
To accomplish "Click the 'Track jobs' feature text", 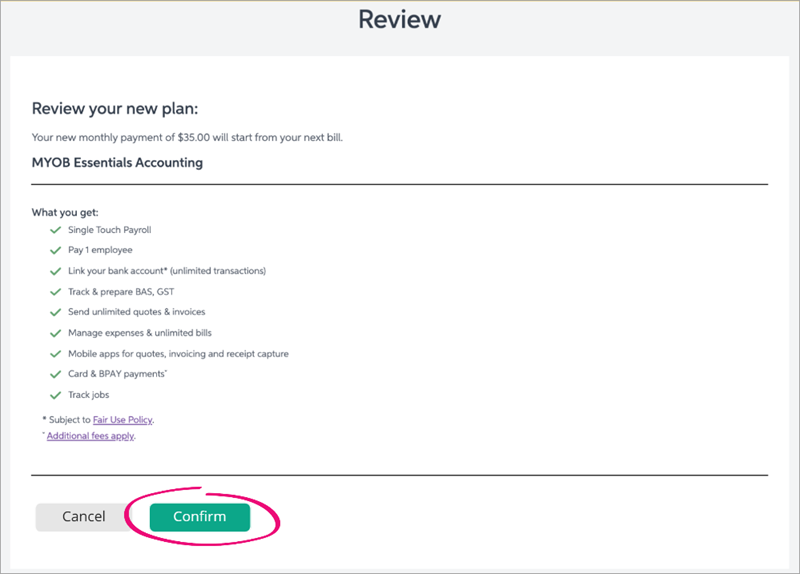I will coord(88,395).
